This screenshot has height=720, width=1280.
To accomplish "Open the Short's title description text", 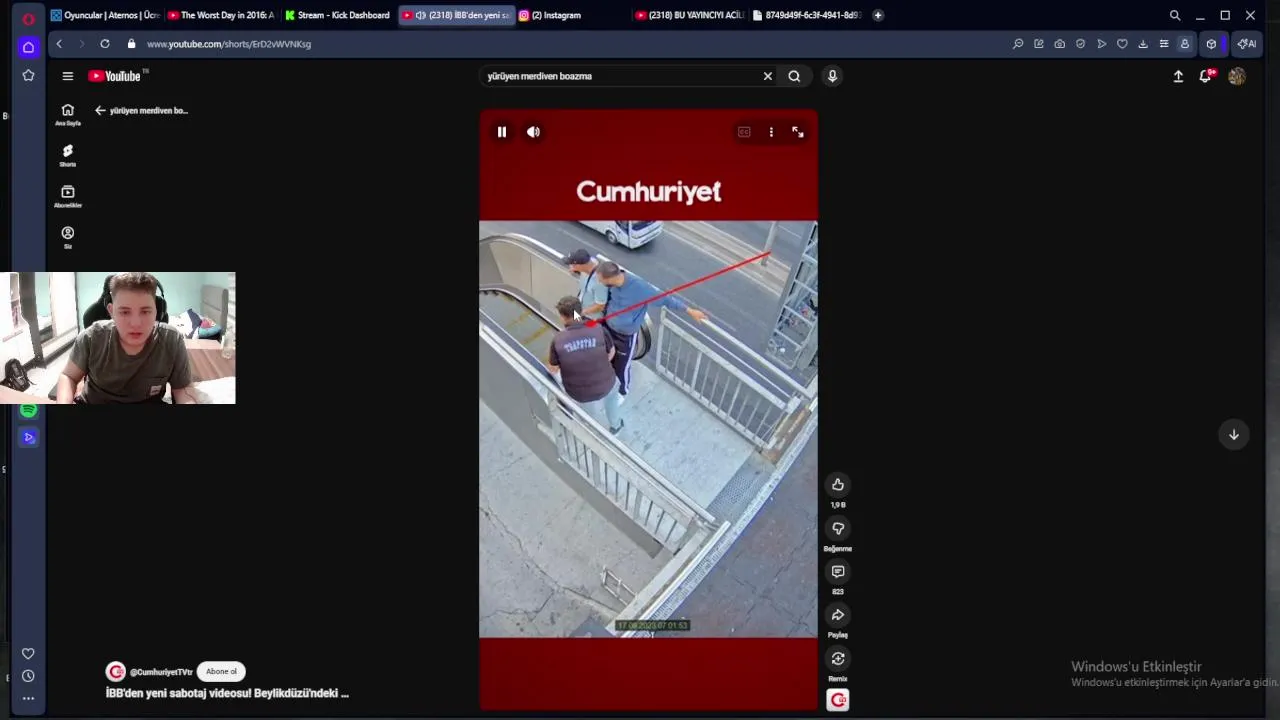I will (x=227, y=693).
